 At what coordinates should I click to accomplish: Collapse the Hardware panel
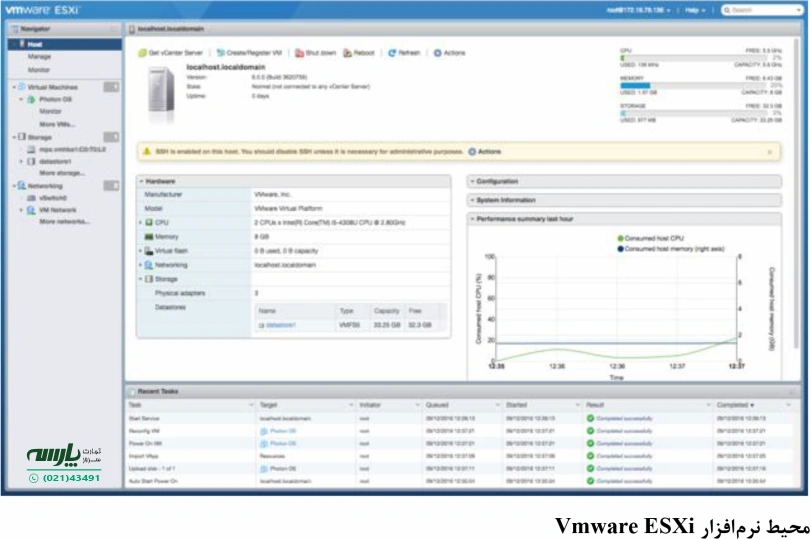click(x=141, y=182)
